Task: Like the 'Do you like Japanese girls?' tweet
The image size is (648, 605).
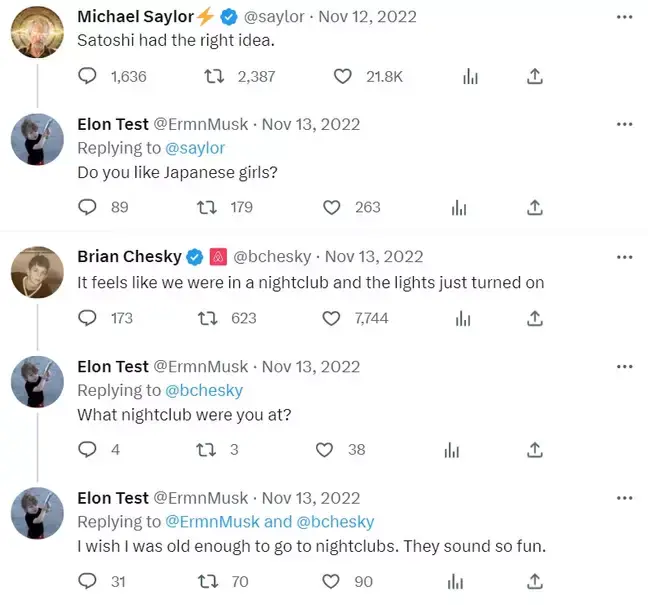Action: tap(332, 207)
